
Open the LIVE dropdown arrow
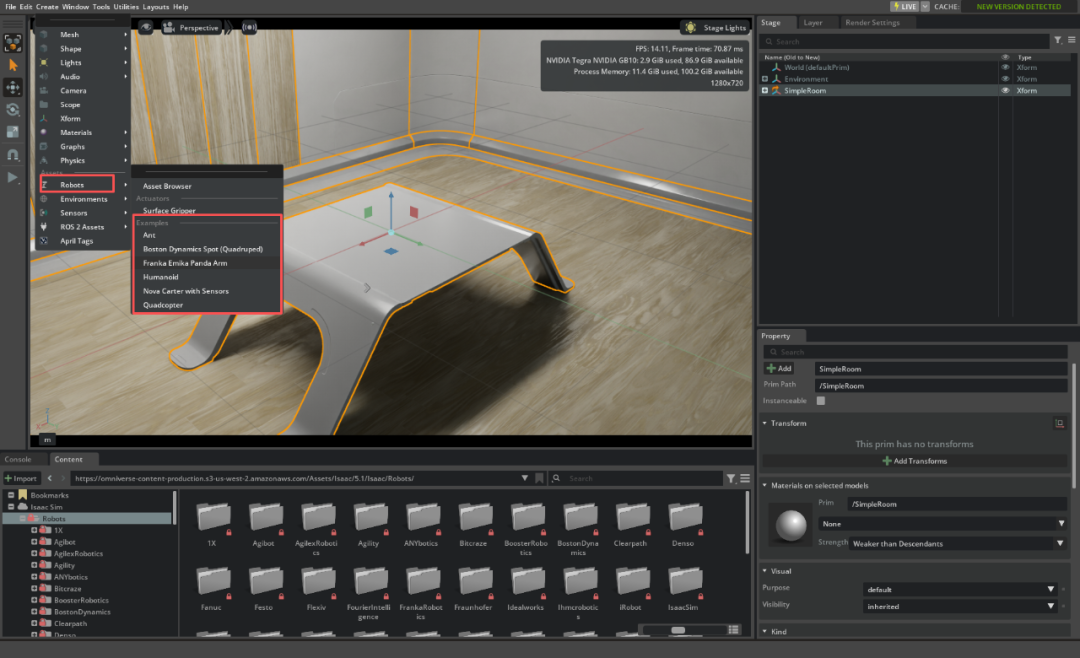[x=925, y=6]
